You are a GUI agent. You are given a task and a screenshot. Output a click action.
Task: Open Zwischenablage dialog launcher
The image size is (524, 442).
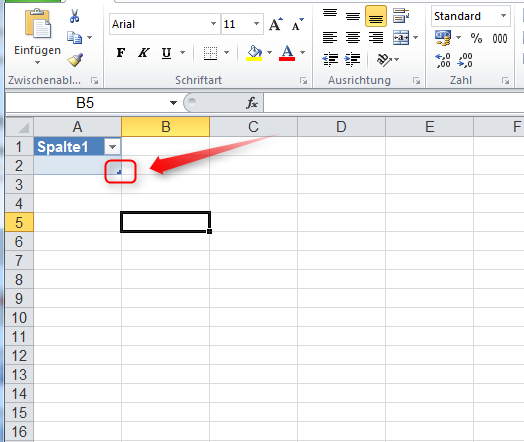click(x=95, y=81)
